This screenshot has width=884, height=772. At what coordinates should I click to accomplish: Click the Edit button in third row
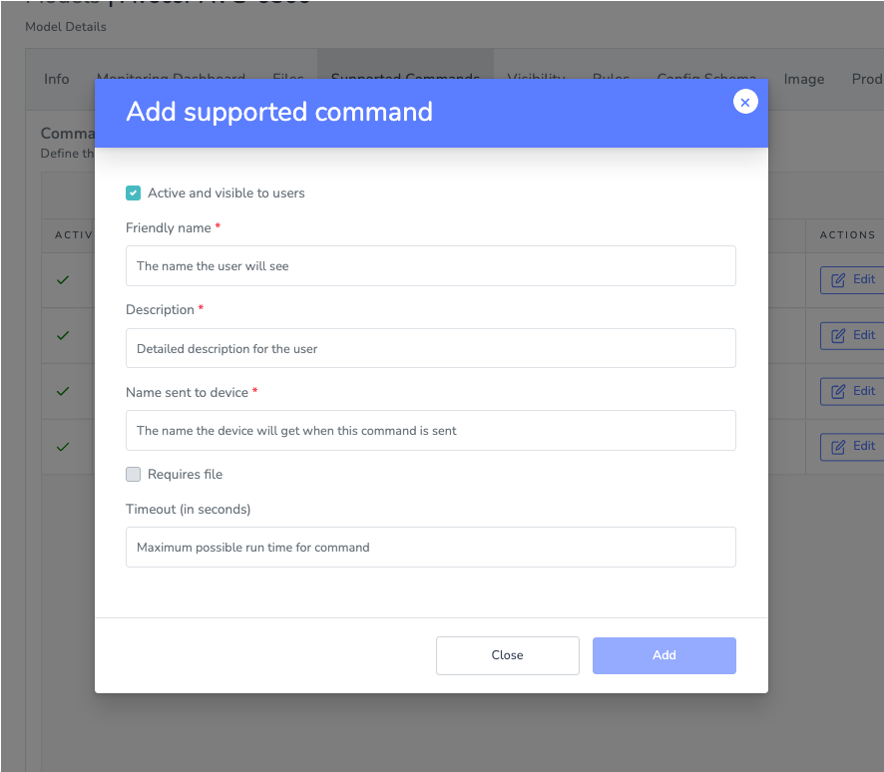tap(852, 391)
